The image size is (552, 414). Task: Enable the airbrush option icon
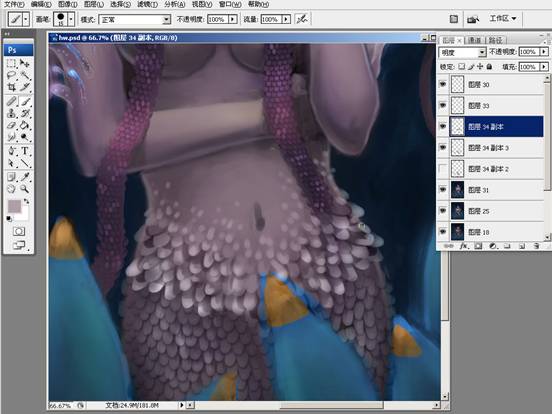[x=302, y=19]
